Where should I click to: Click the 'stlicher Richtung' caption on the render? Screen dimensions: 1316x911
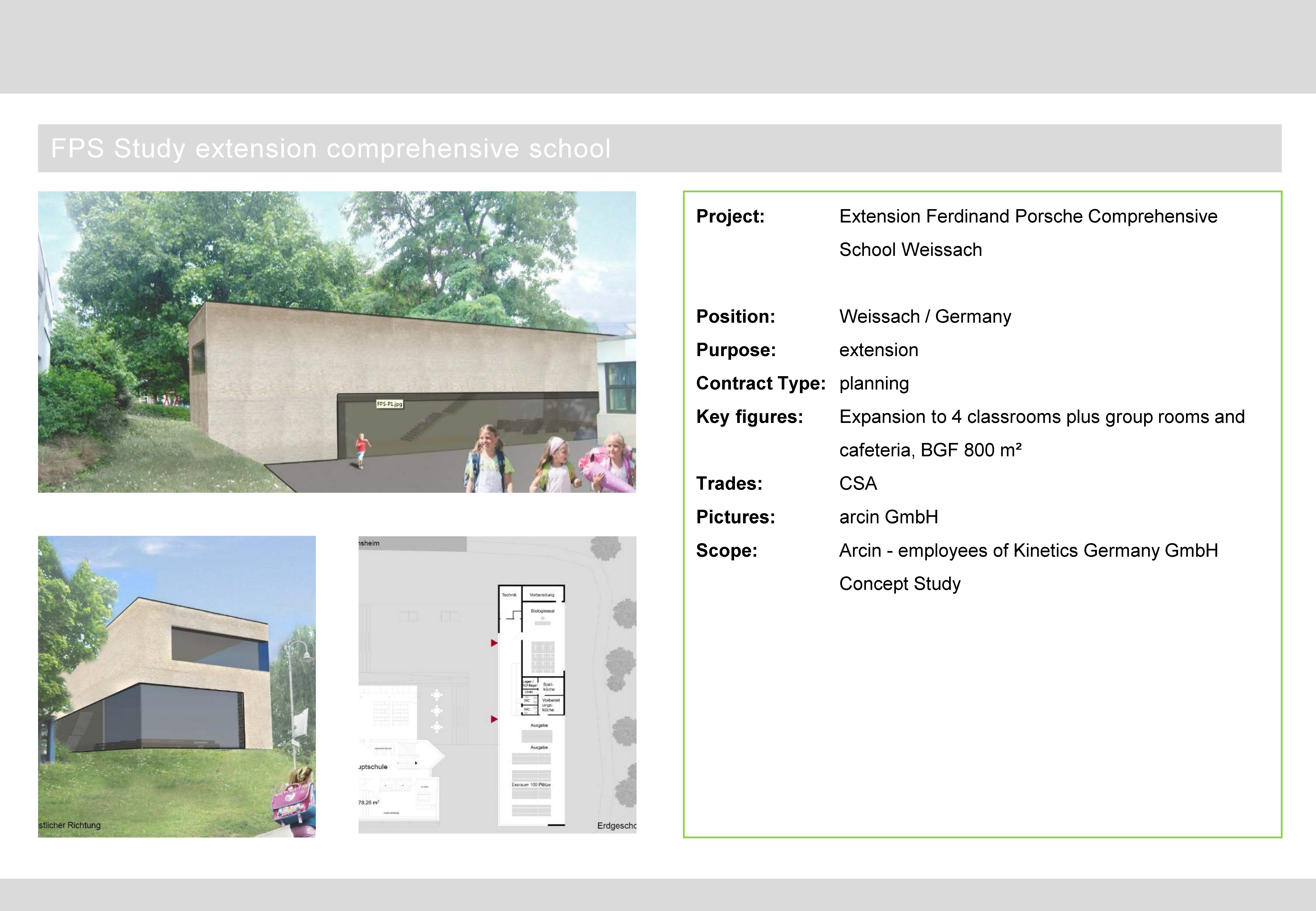(70, 825)
